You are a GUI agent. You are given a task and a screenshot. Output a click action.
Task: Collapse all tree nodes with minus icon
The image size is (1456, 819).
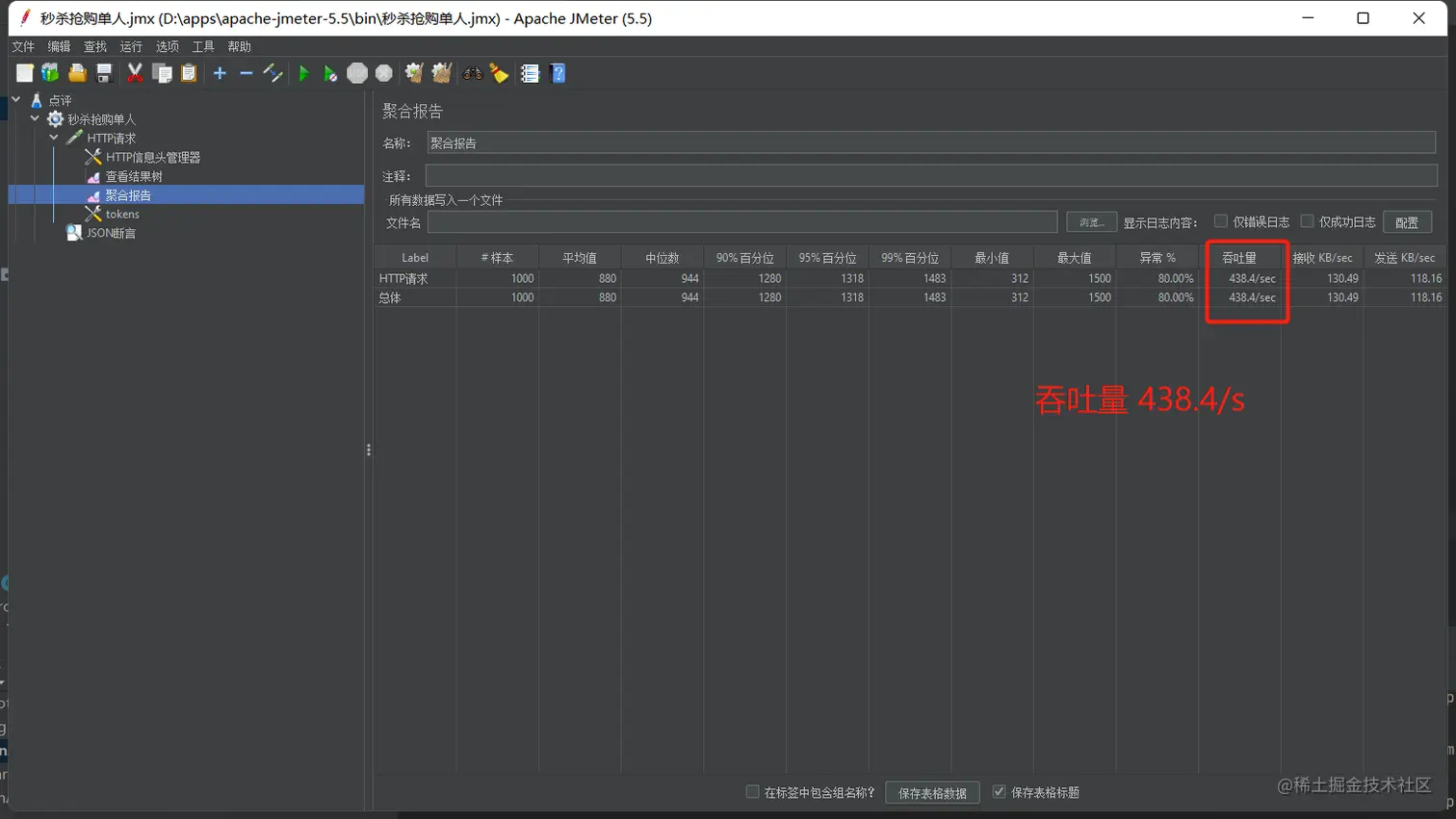click(x=247, y=73)
